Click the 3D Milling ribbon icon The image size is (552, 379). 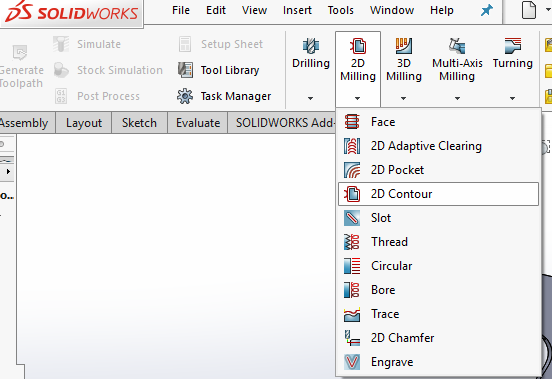(403, 46)
